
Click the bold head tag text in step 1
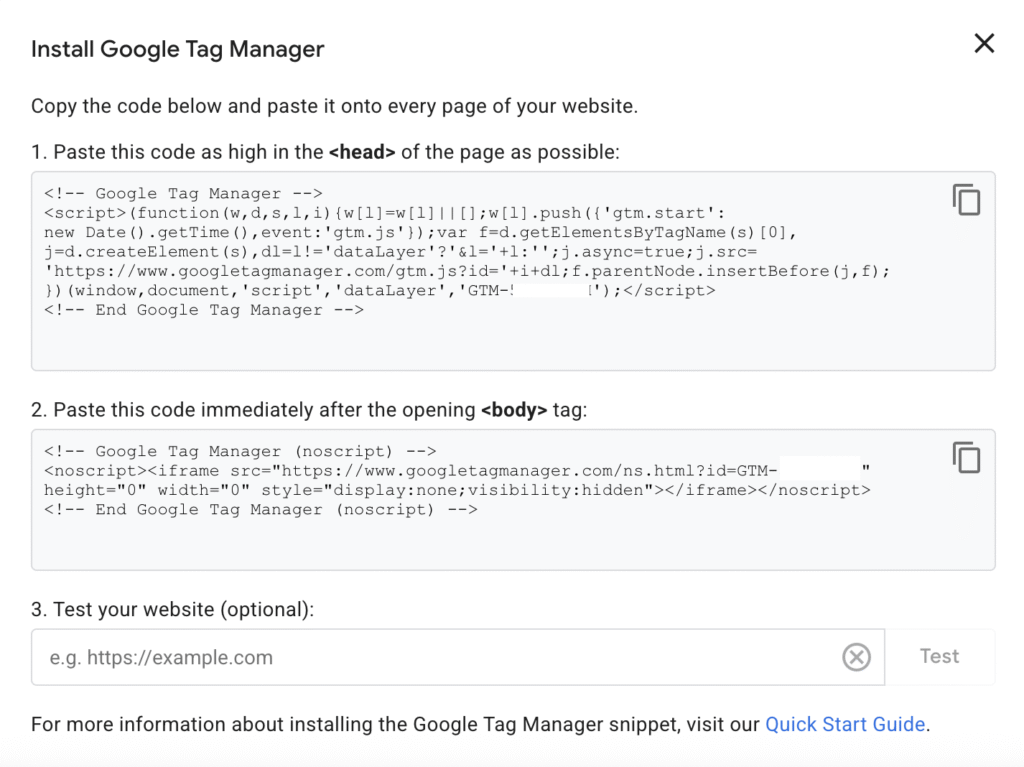click(364, 151)
